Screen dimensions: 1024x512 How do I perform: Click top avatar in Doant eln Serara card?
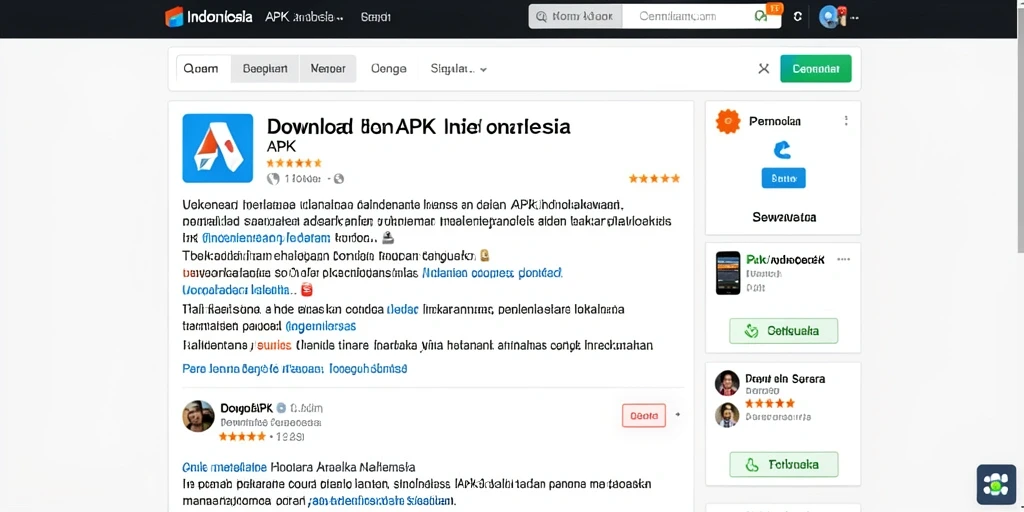tap(728, 383)
